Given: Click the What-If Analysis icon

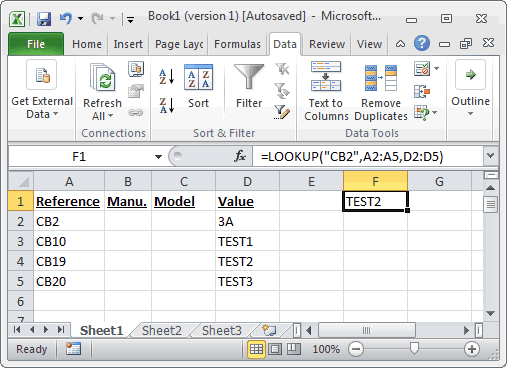Looking at the screenshot, I should point(421,113).
